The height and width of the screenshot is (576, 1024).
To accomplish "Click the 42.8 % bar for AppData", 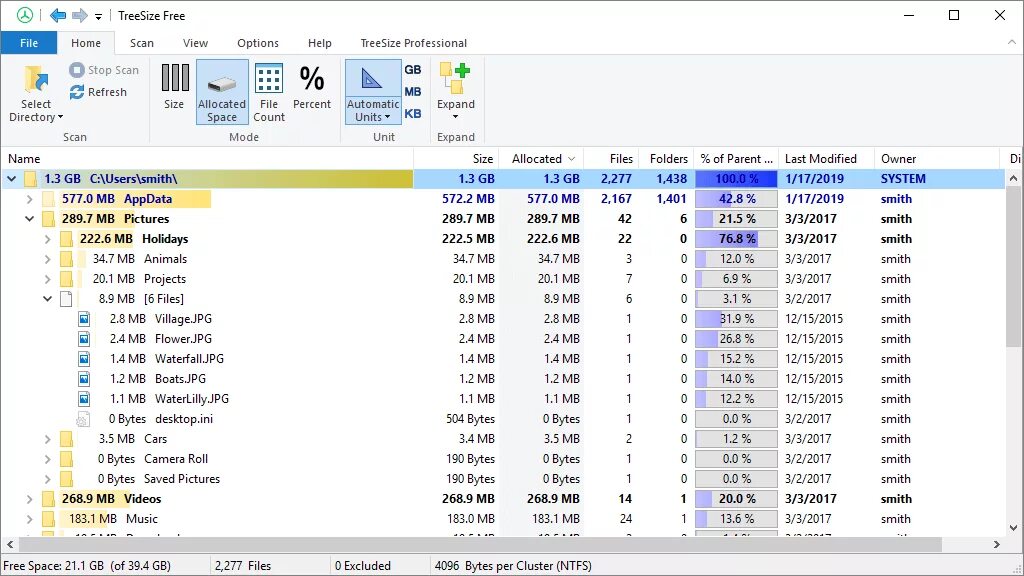I will click(x=736, y=199).
